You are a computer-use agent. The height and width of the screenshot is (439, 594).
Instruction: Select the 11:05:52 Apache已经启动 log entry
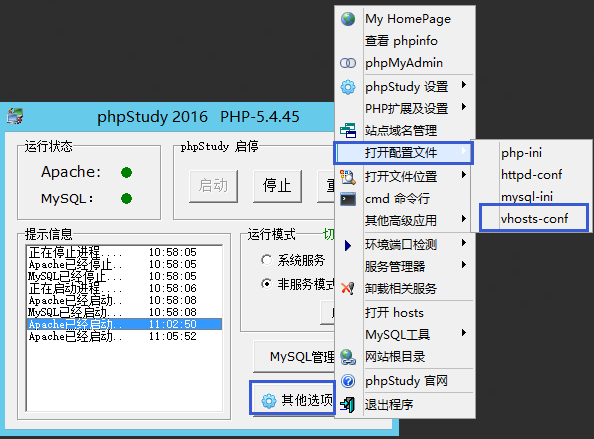[x=124, y=336]
